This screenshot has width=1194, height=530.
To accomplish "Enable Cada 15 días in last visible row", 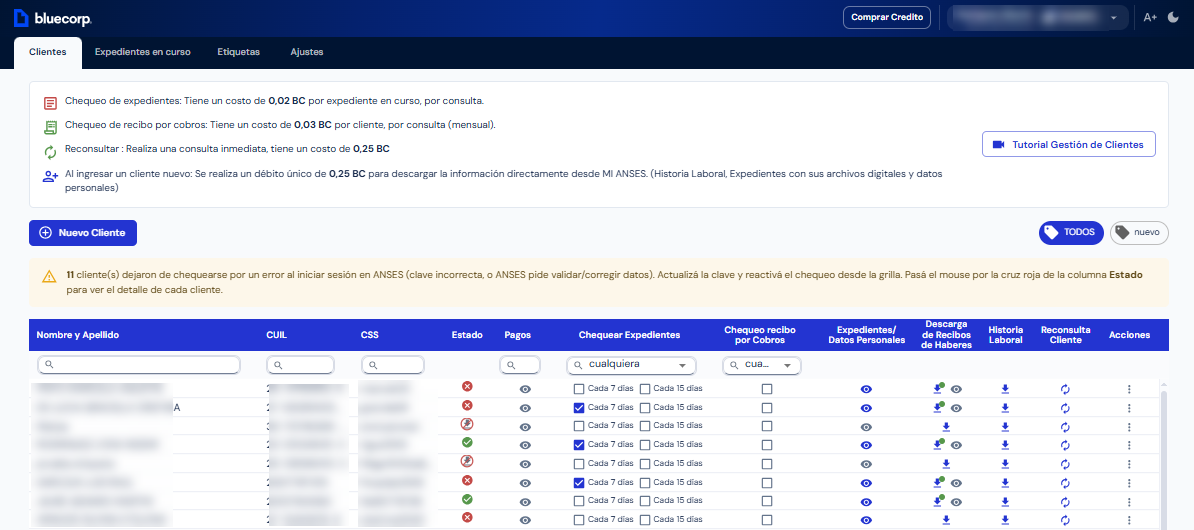I will [x=645, y=520].
